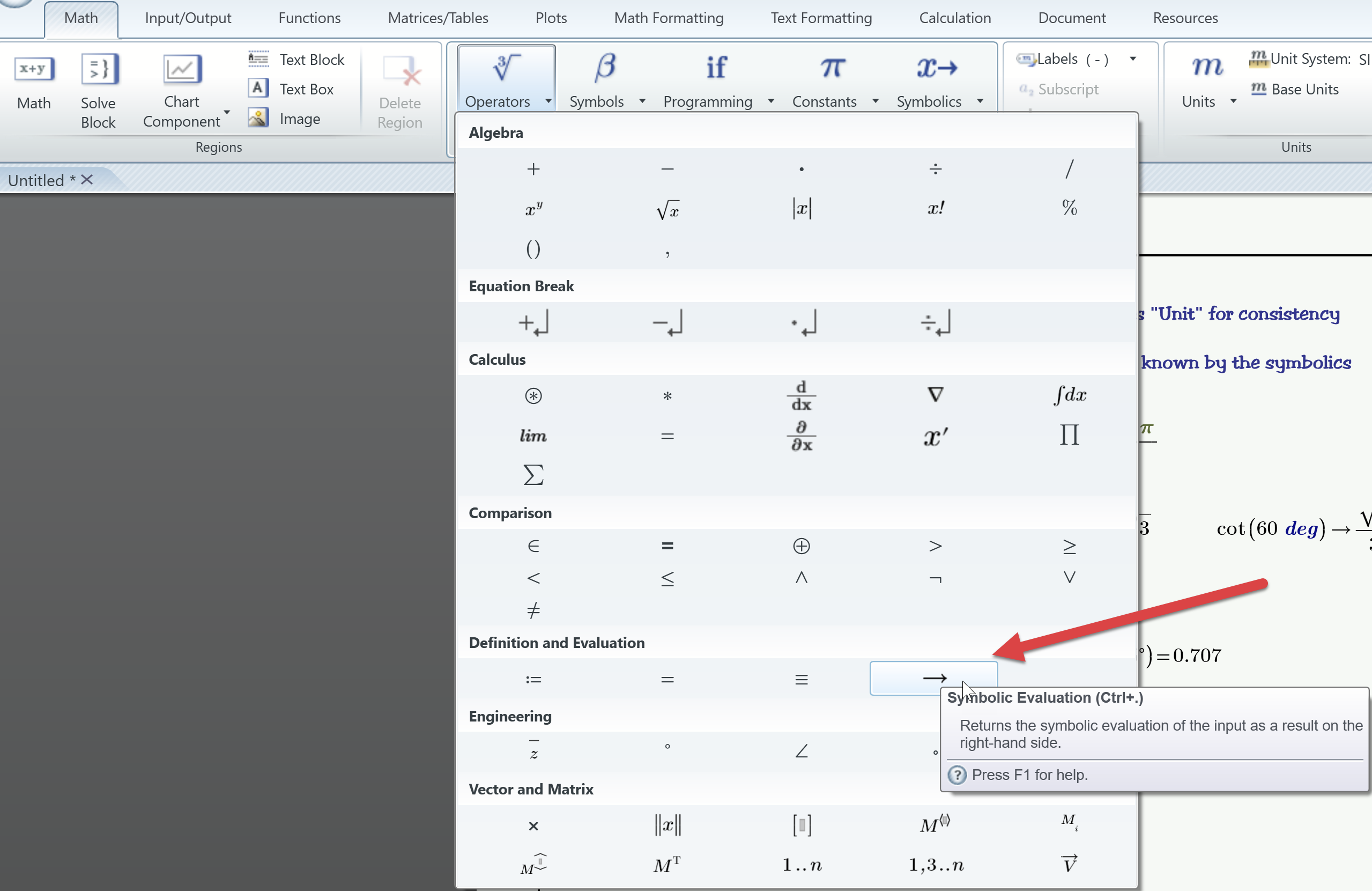Switch to the Text Formatting tab

(821, 18)
